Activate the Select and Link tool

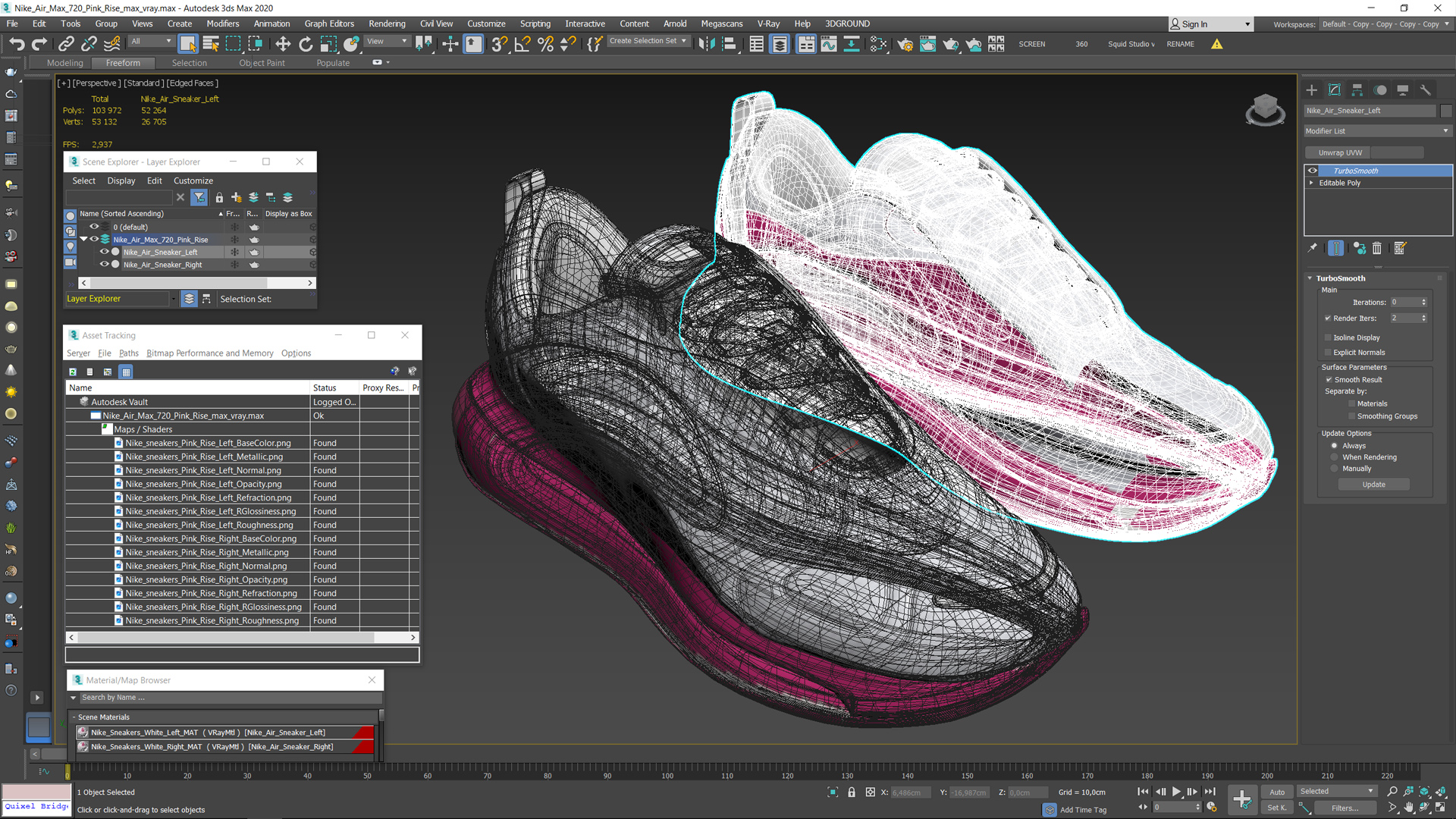(66, 44)
